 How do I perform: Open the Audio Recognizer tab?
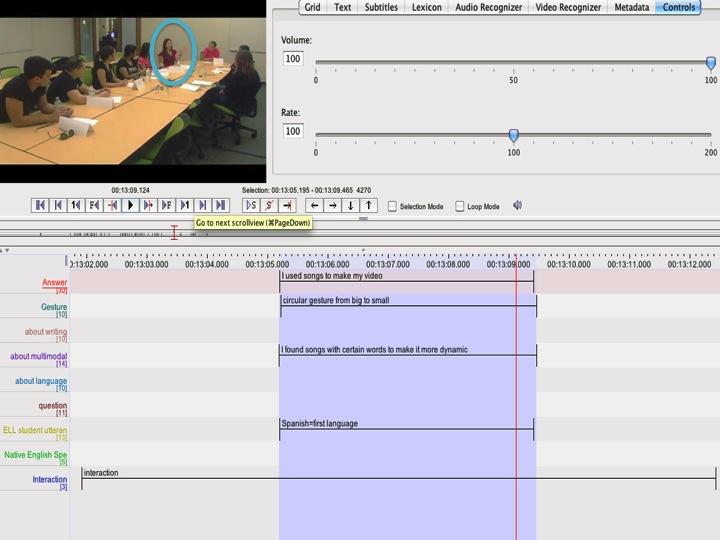[x=489, y=7]
